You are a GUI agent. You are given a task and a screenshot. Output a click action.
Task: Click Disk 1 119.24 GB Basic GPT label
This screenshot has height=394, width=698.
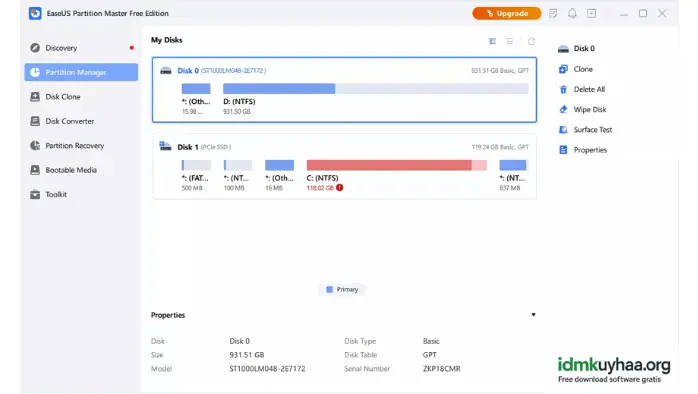coord(500,147)
